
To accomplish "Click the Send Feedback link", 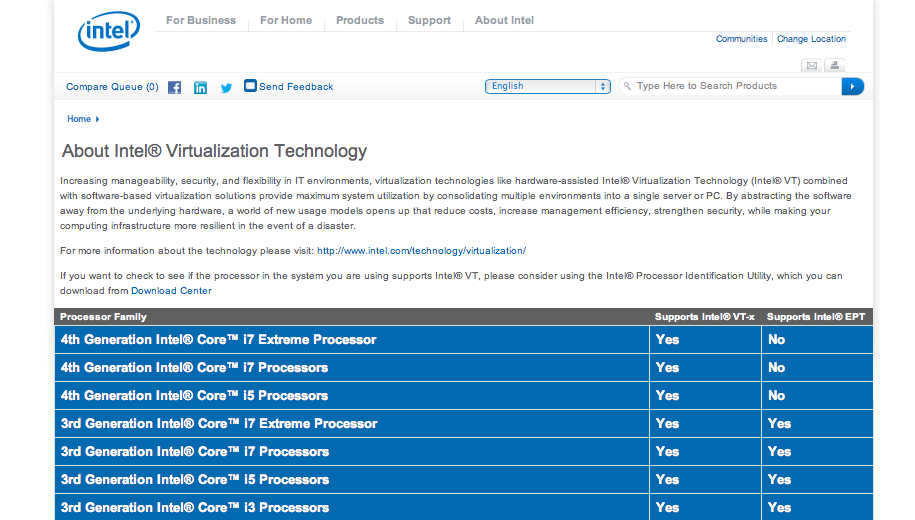I will [x=296, y=86].
